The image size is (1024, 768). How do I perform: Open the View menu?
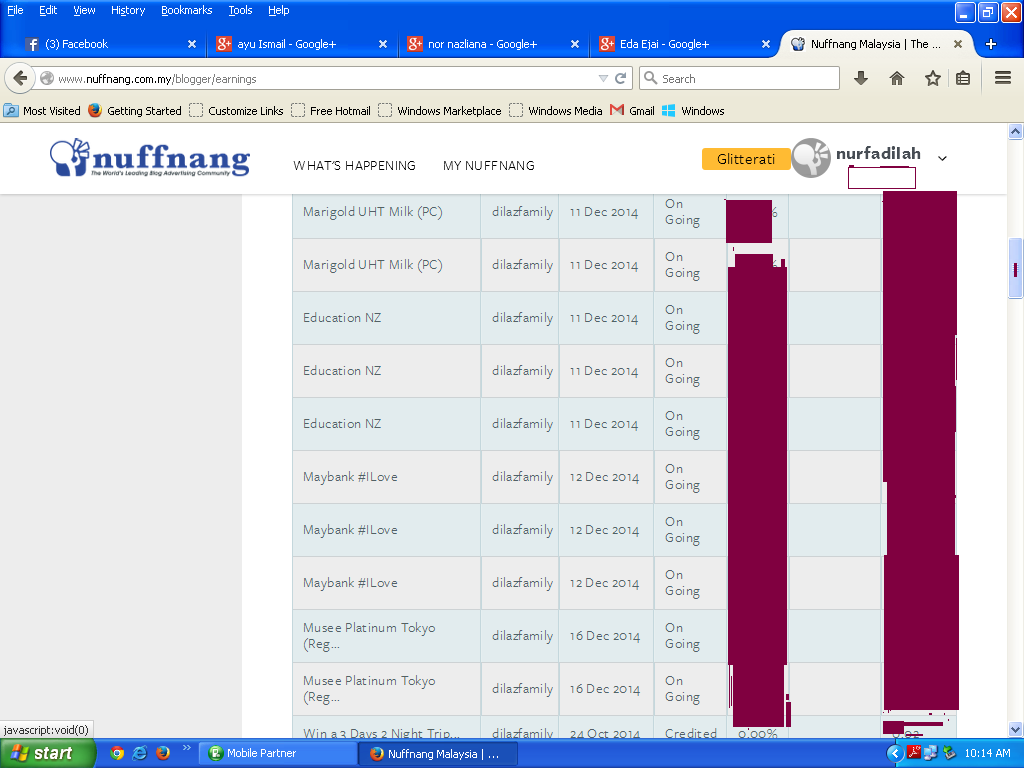(84, 10)
